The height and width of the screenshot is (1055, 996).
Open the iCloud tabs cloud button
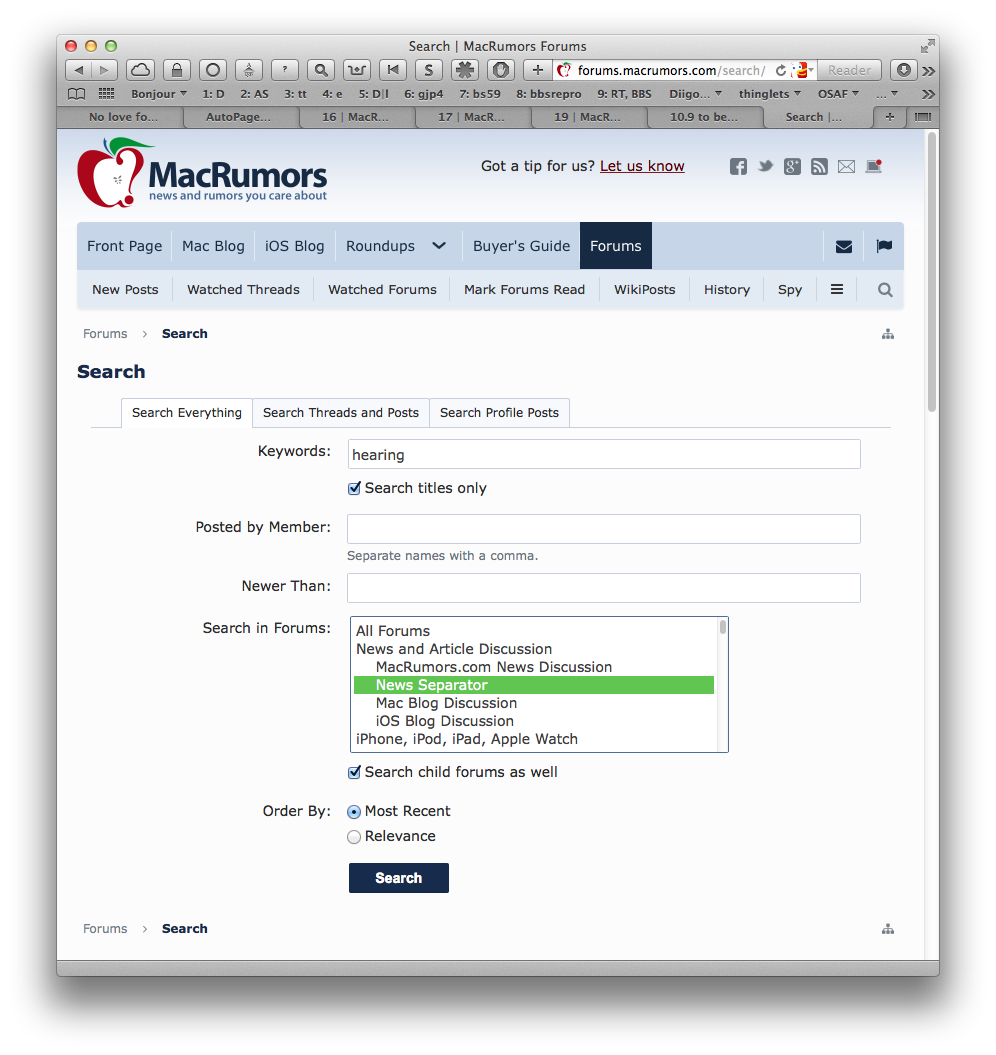[x=141, y=70]
